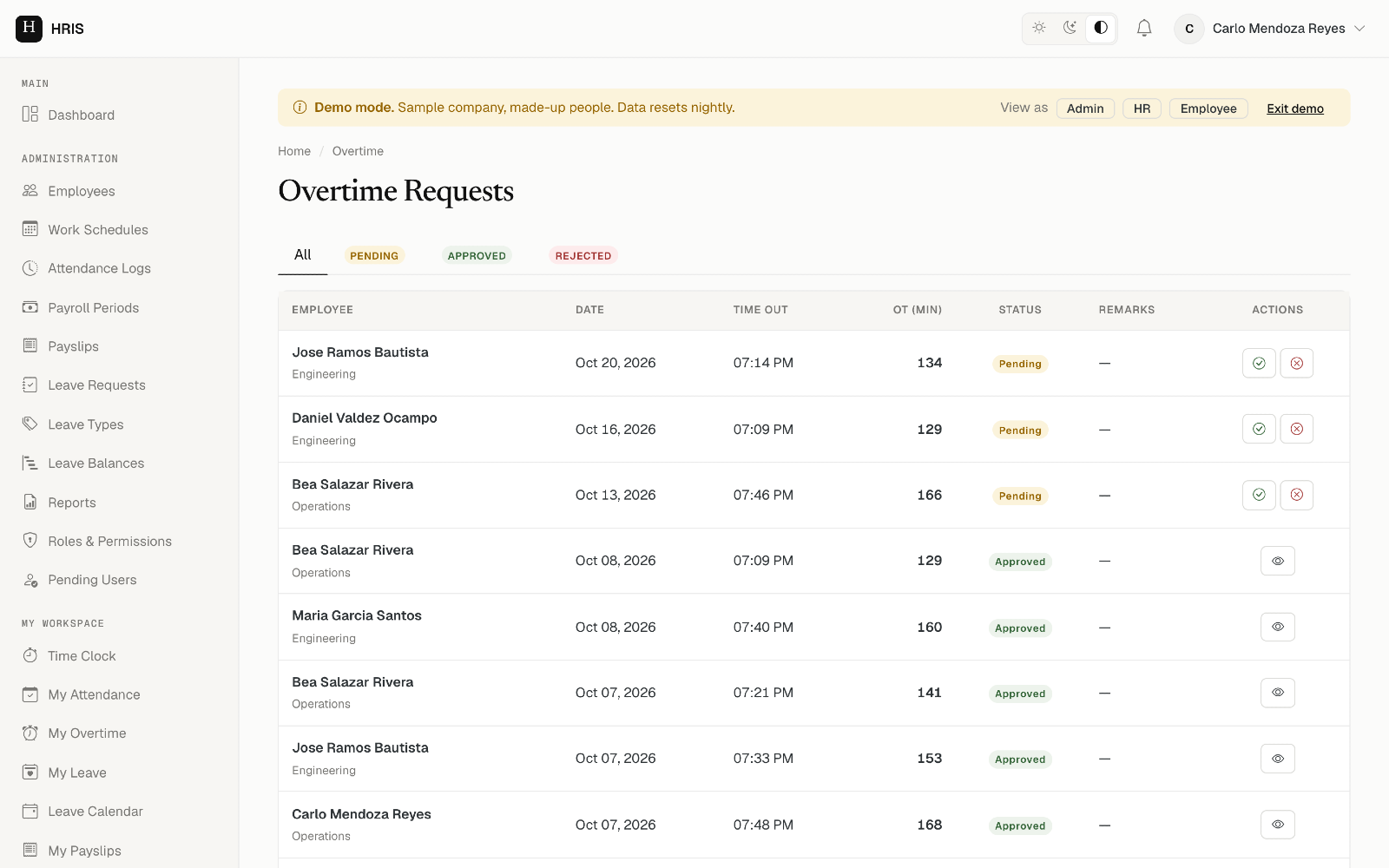Switch to light theme sun icon

[1039, 28]
